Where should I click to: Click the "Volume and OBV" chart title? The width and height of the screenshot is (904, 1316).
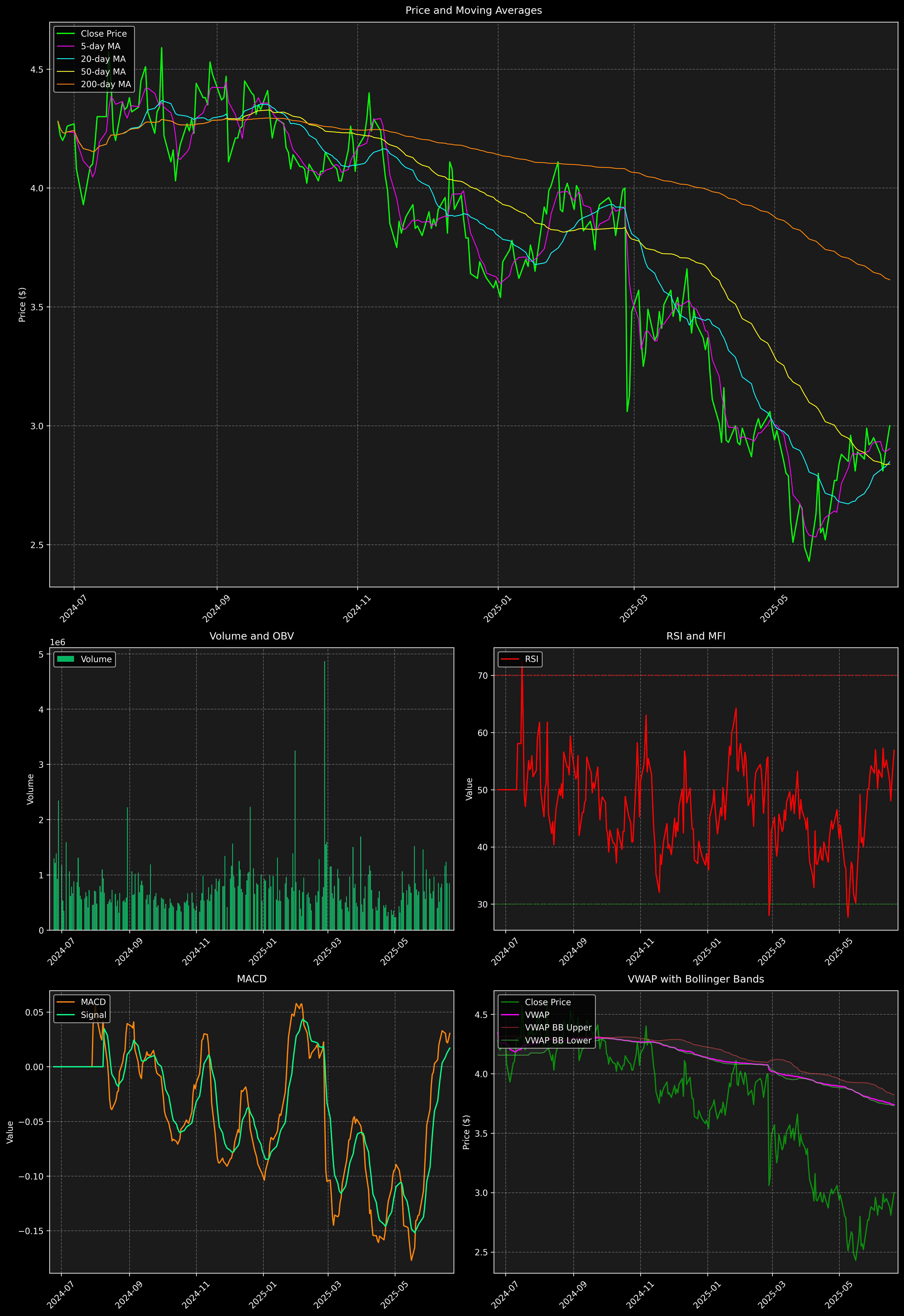pyautogui.click(x=252, y=636)
